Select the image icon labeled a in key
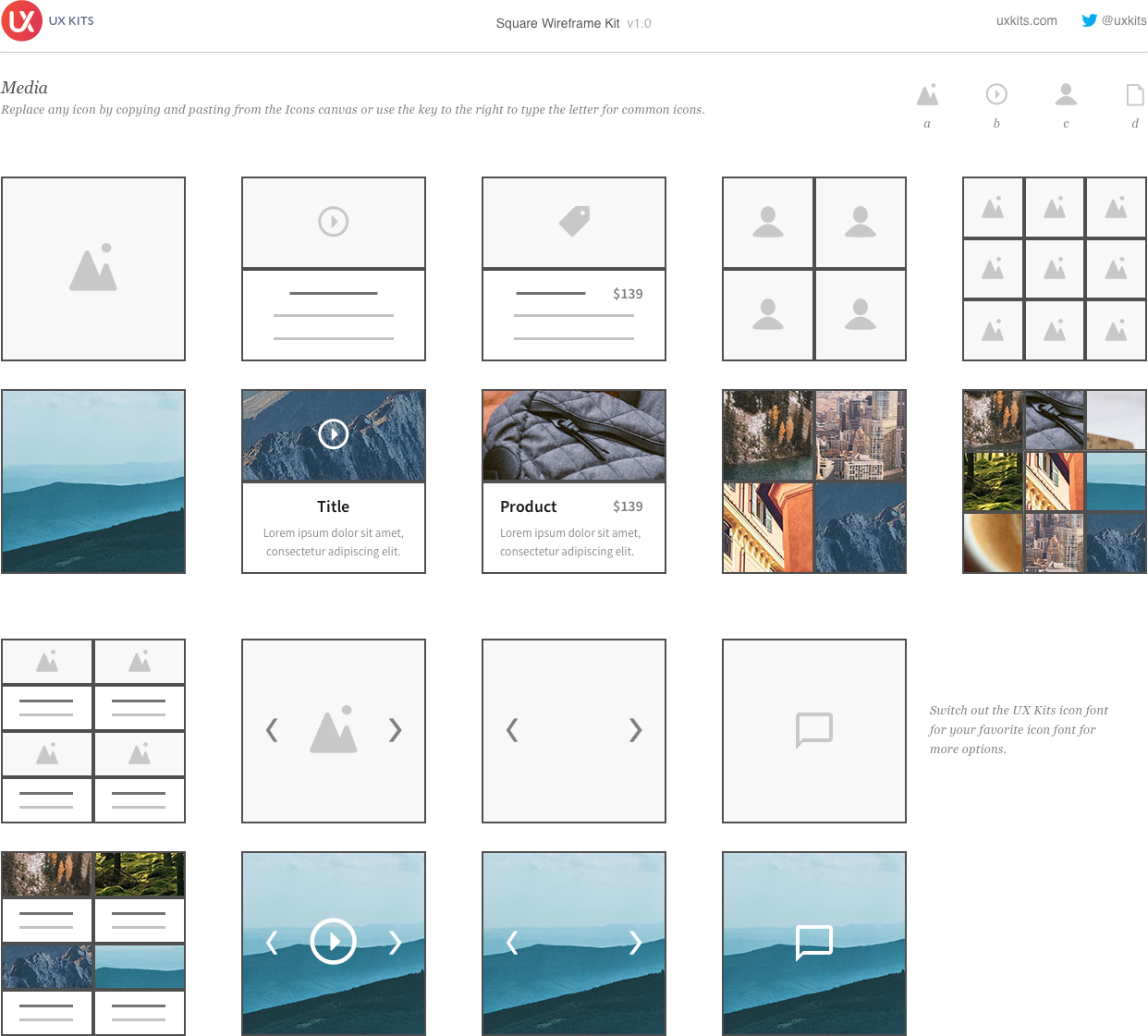1148x1036 pixels. [927, 94]
